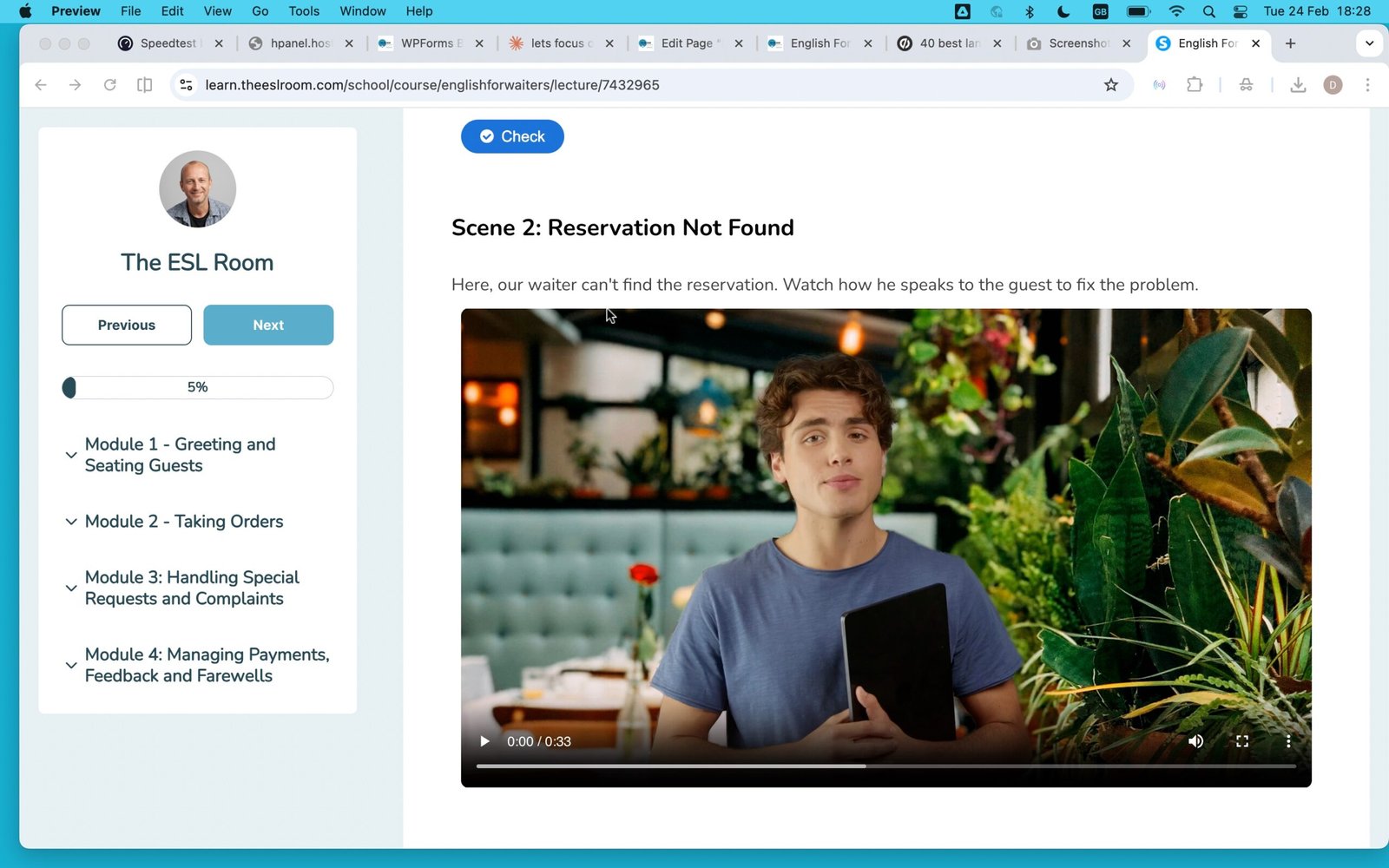Open the browser Extensions puzzle icon
The width and height of the screenshot is (1389, 868).
1195,85
